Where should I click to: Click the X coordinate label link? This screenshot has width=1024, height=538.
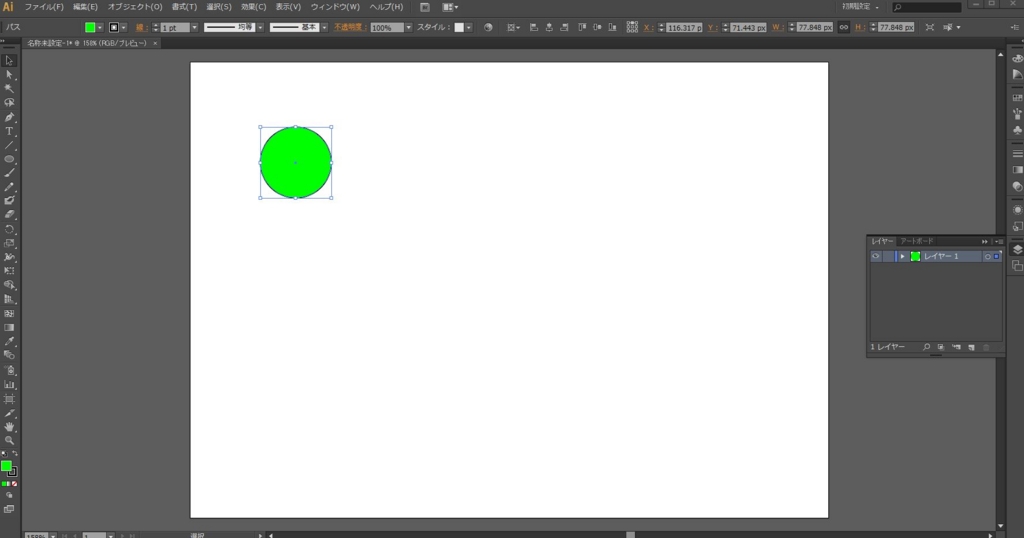[648, 27]
